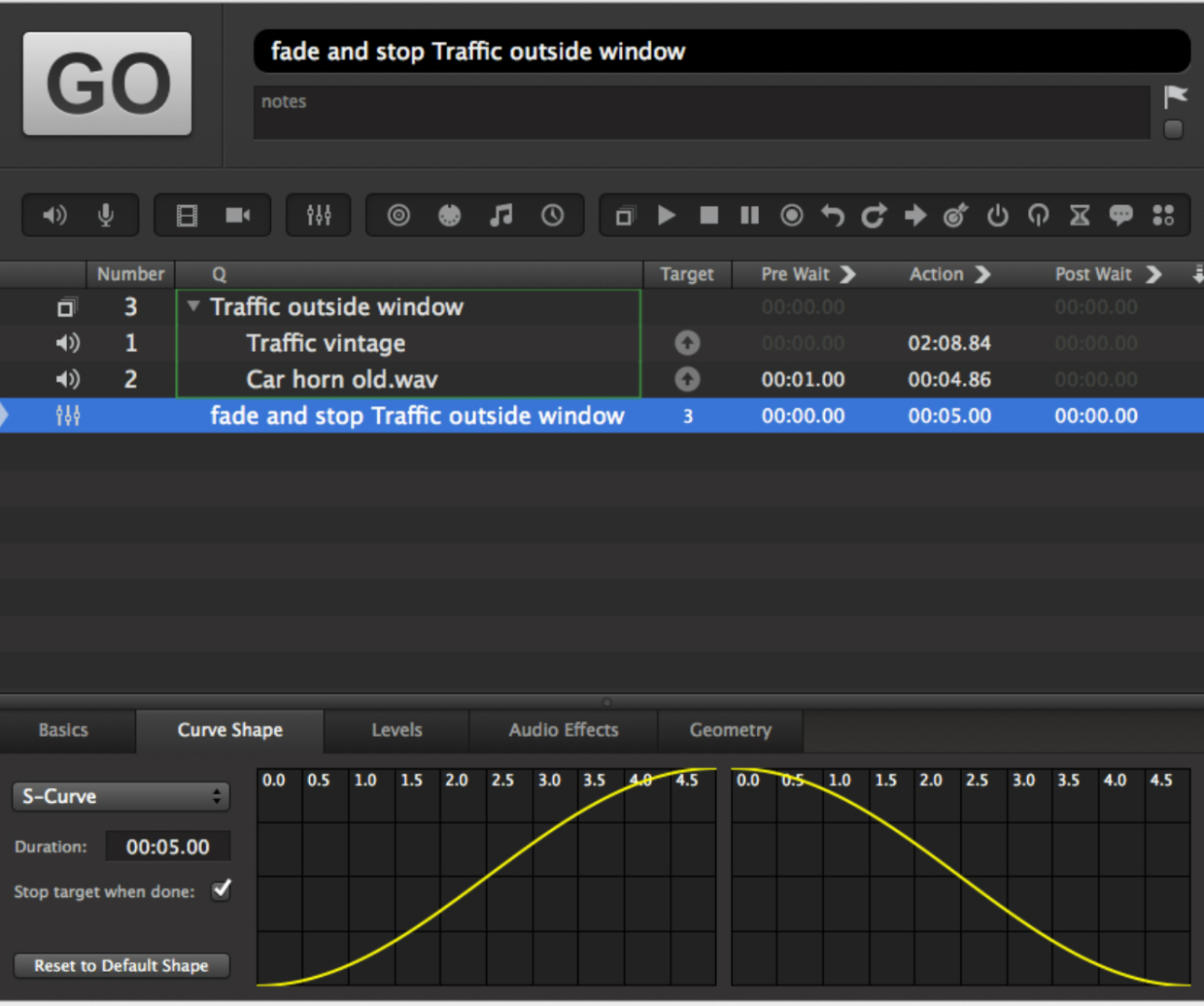Click the Number column header
1204x1006 pixels.
click(130, 274)
